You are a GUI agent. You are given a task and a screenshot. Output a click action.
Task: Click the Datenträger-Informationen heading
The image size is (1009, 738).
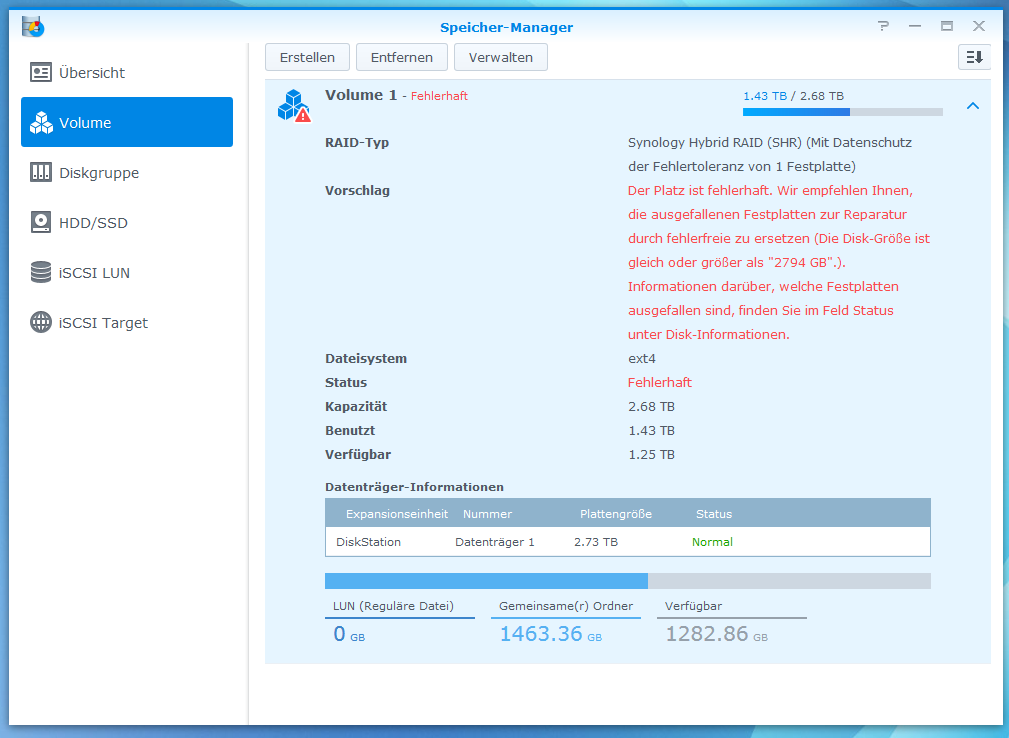point(414,487)
